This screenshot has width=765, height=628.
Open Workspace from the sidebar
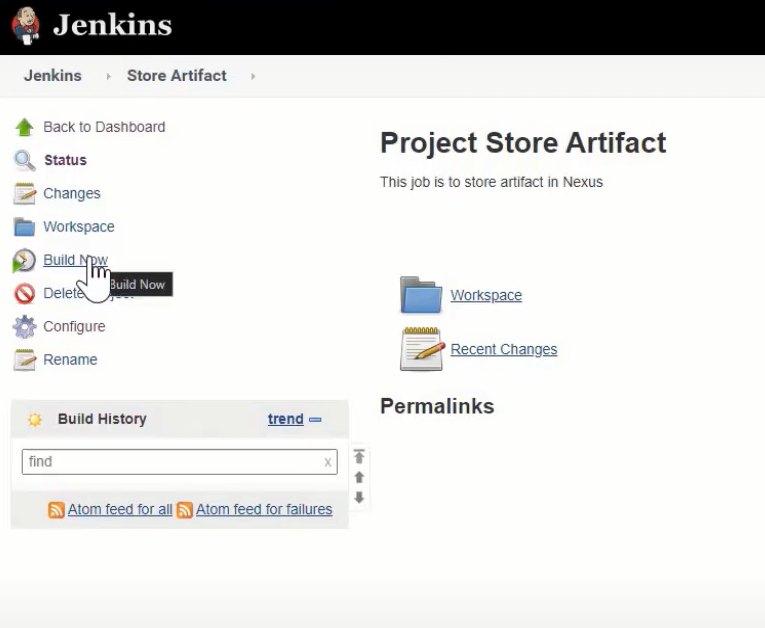[x=79, y=226]
